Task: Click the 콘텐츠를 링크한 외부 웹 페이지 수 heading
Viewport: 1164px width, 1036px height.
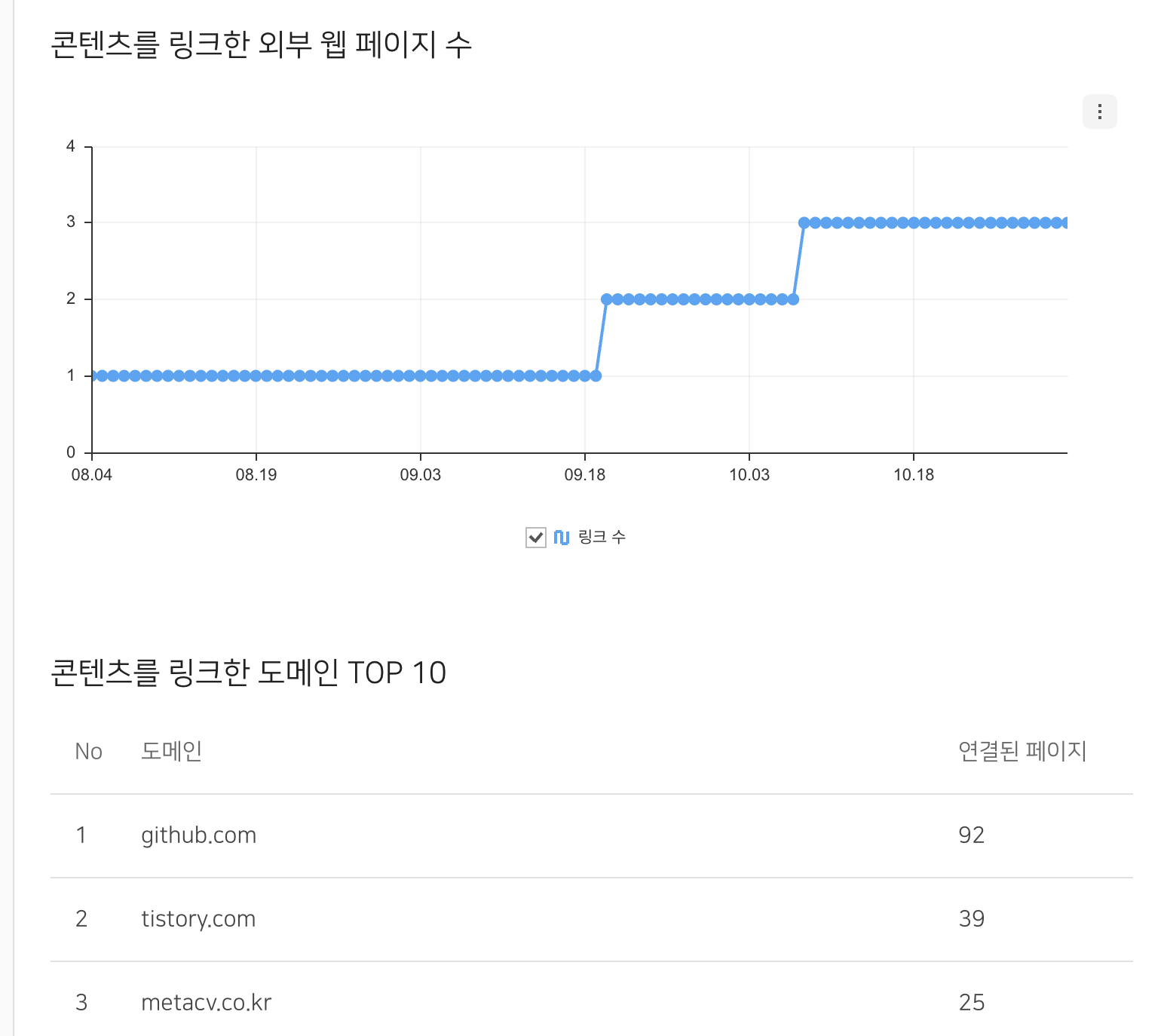Action: (x=261, y=44)
